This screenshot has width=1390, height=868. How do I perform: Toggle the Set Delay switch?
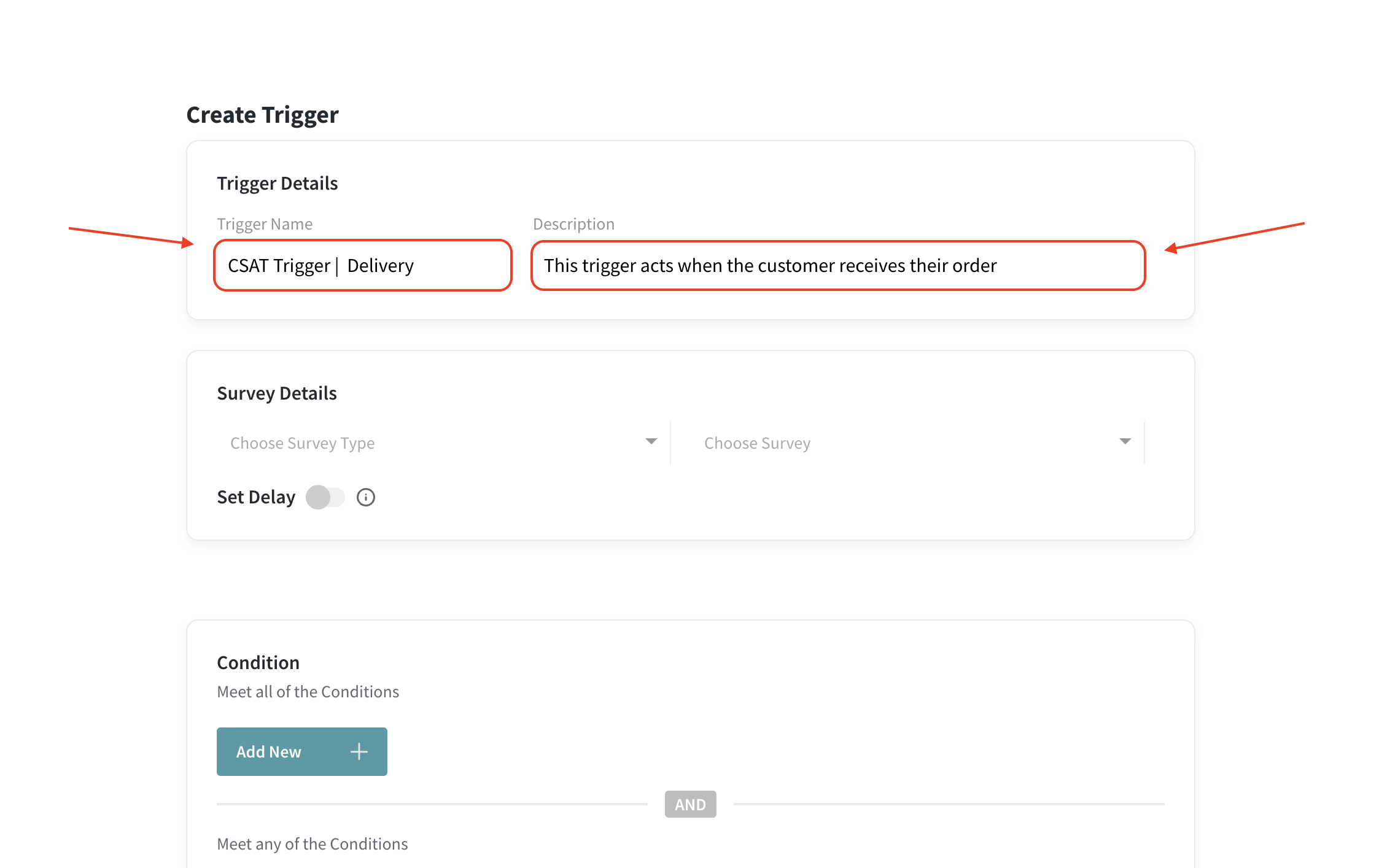point(325,497)
